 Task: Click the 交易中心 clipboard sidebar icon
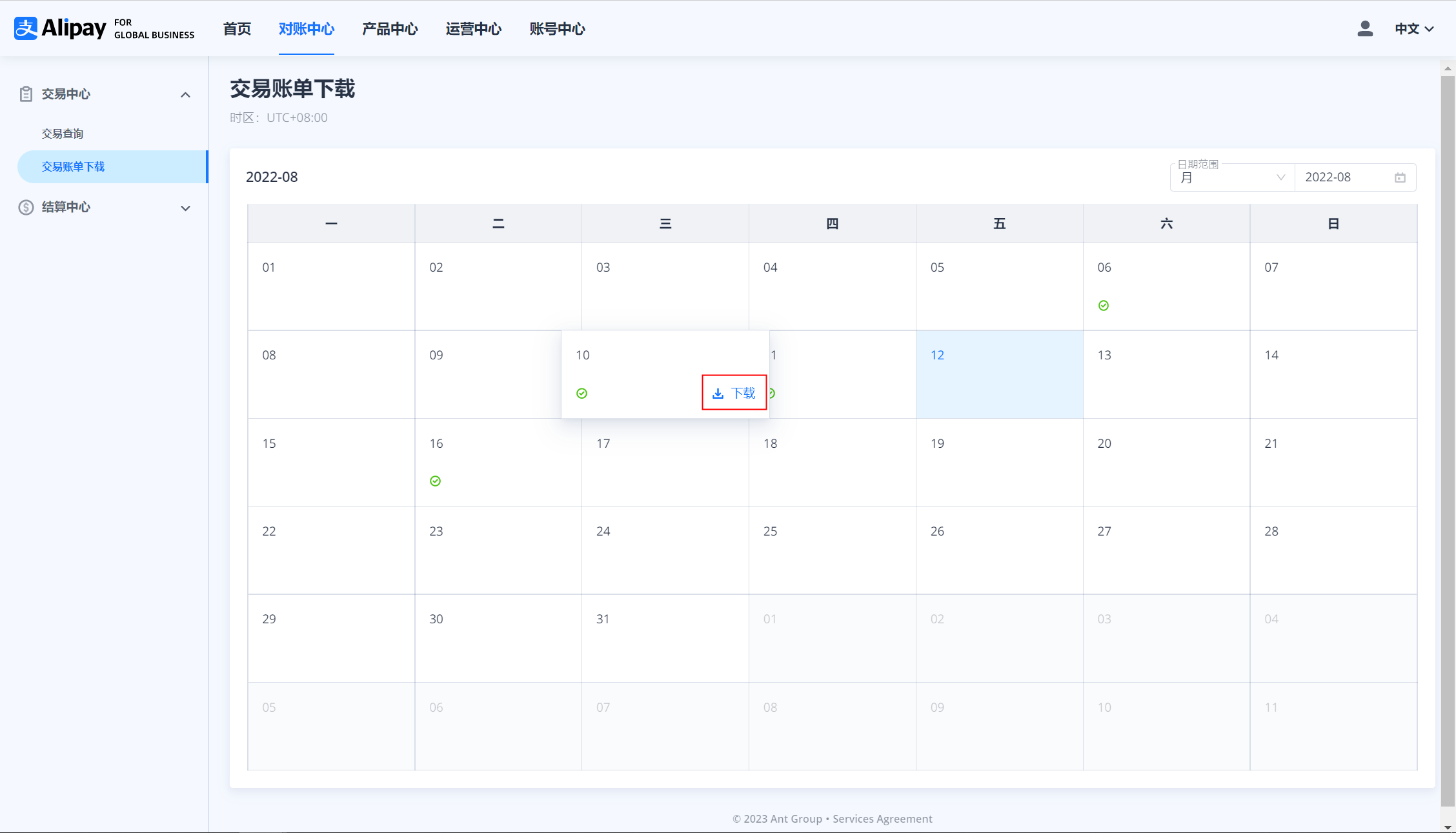point(26,94)
